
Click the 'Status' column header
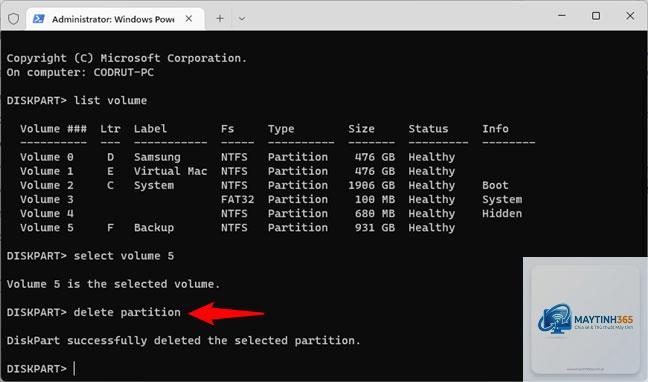pos(428,129)
